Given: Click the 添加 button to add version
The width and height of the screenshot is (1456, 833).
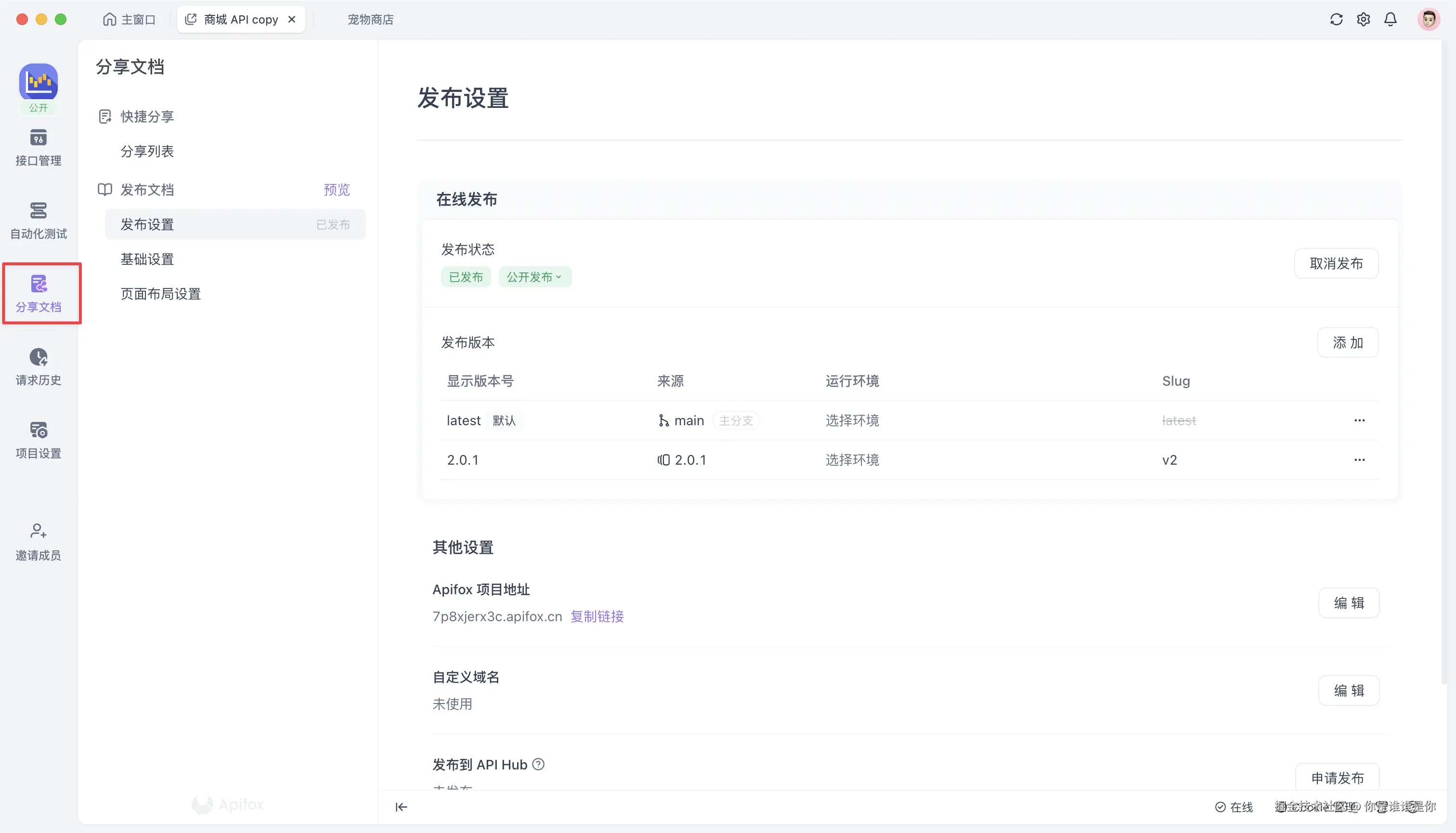Looking at the screenshot, I should (x=1348, y=342).
